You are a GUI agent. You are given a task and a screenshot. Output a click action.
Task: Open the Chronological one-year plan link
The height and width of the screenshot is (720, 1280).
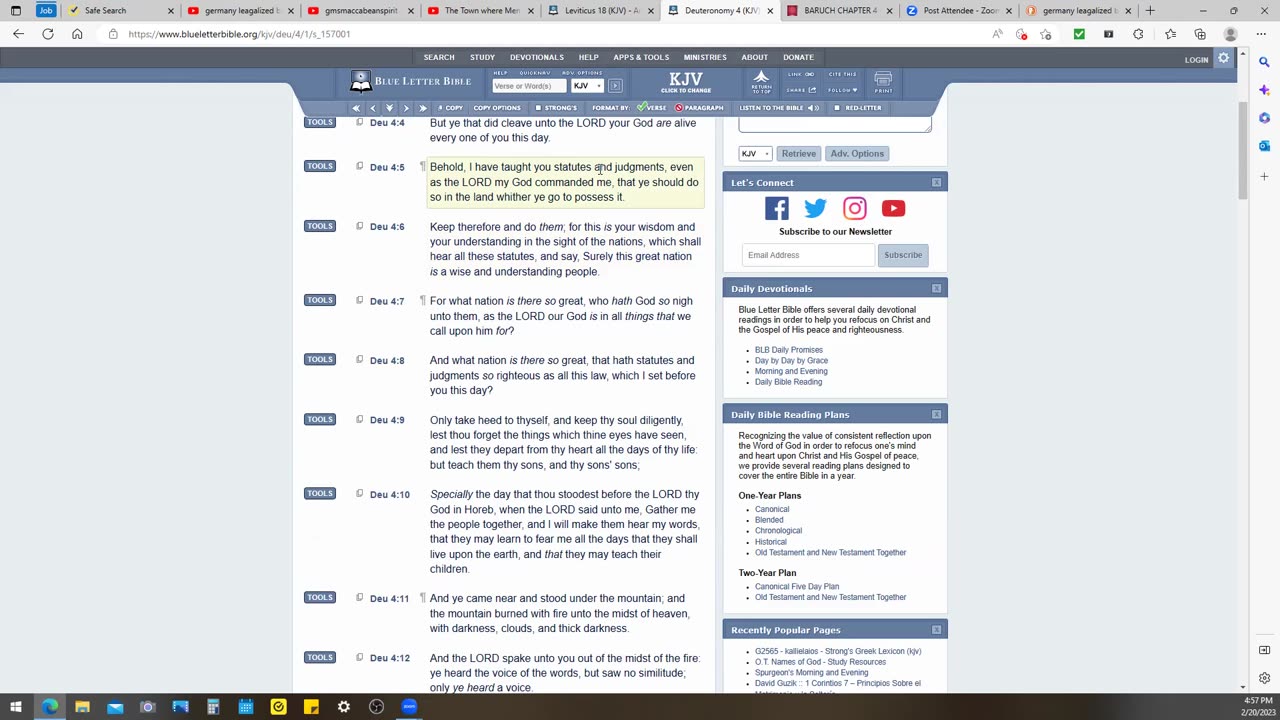click(x=778, y=531)
